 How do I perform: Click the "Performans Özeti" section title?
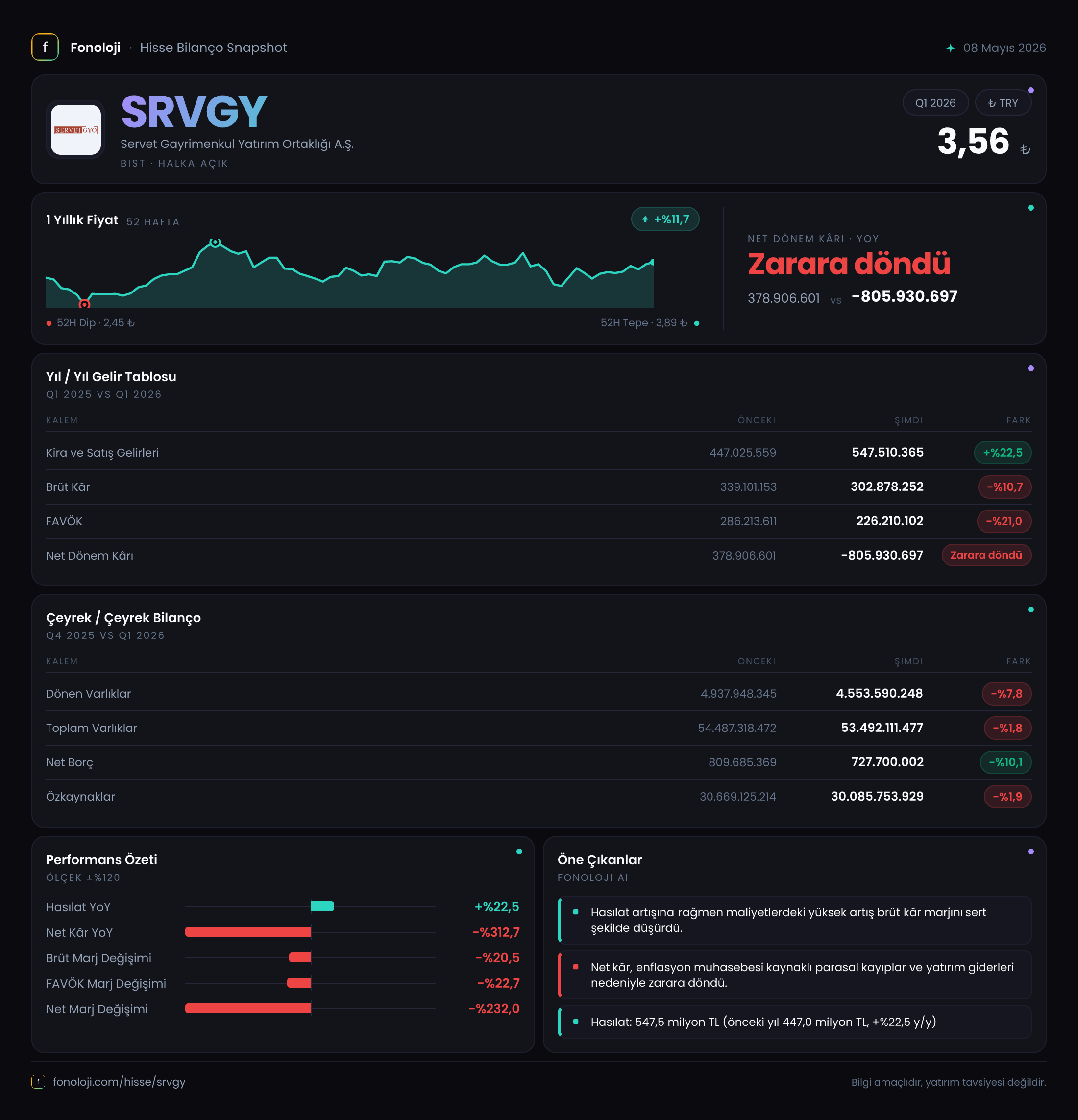tap(101, 860)
